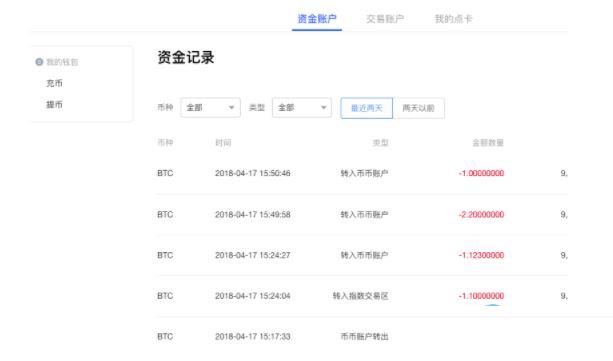Screen dimensions: 613x361
Task: Expand the 类型 dropdown set to 全部
Action: [302, 108]
